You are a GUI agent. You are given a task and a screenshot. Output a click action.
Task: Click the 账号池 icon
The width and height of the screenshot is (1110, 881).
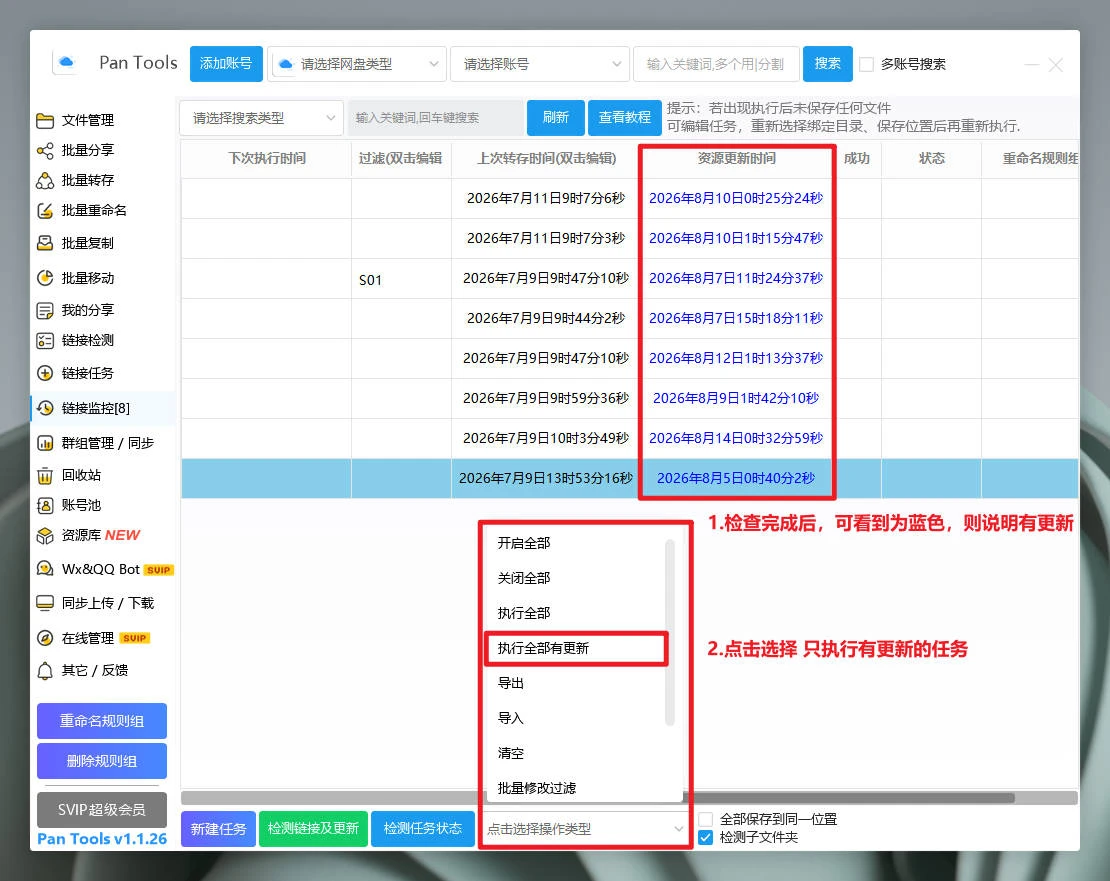coord(45,505)
